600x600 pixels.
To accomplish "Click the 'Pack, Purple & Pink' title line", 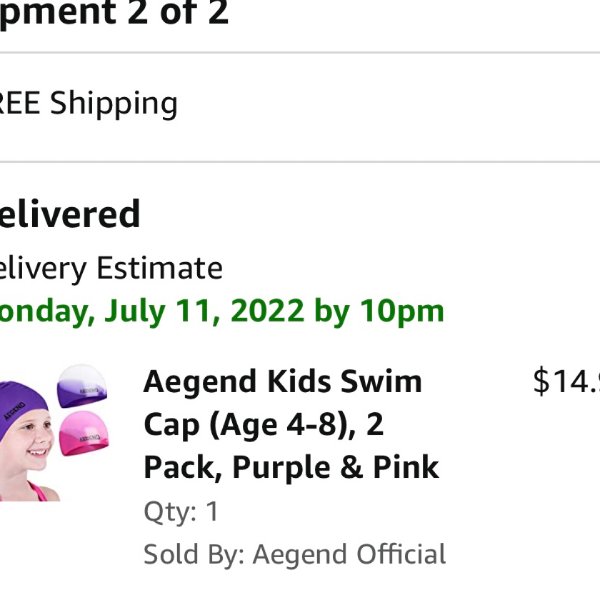I will pos(291,467).
